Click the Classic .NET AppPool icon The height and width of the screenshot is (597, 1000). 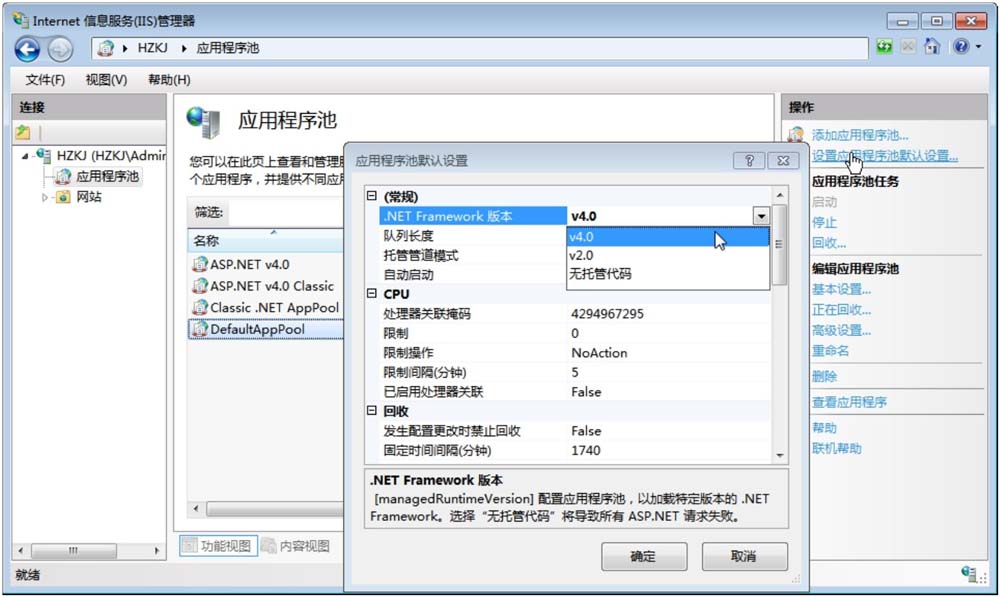click(x=200, y=307)
